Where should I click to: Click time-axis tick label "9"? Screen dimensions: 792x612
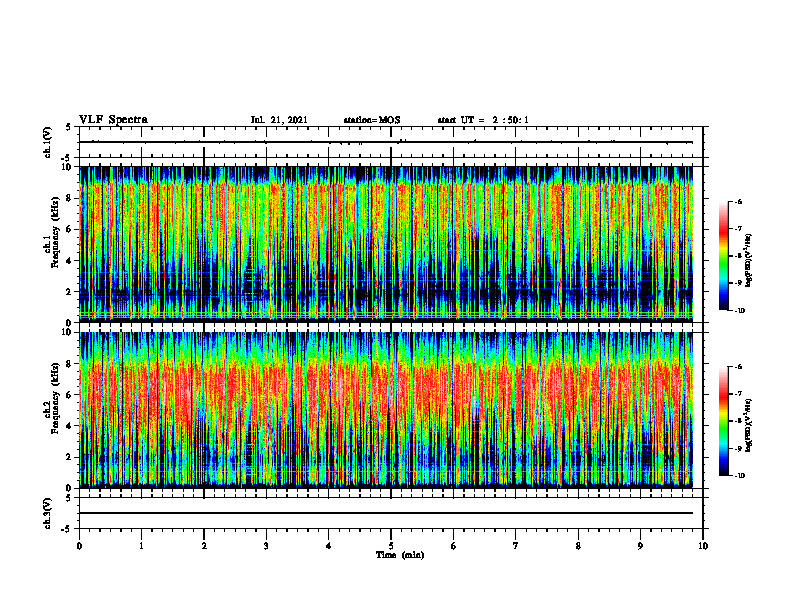[x=640, y=546]
